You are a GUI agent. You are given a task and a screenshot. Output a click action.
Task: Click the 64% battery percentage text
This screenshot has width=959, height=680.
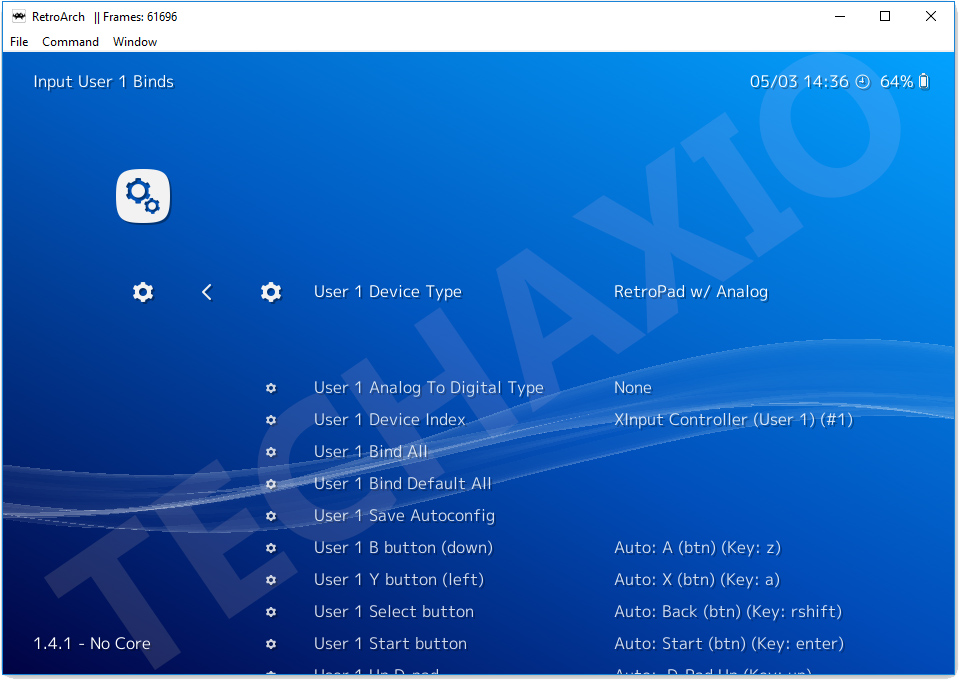(x=897, y=82)
